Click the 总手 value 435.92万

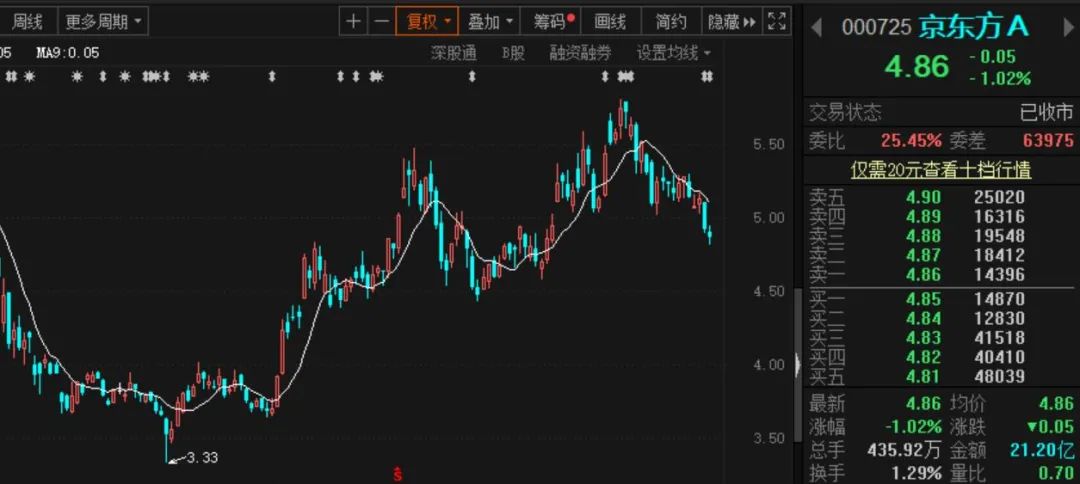point(903,450)
